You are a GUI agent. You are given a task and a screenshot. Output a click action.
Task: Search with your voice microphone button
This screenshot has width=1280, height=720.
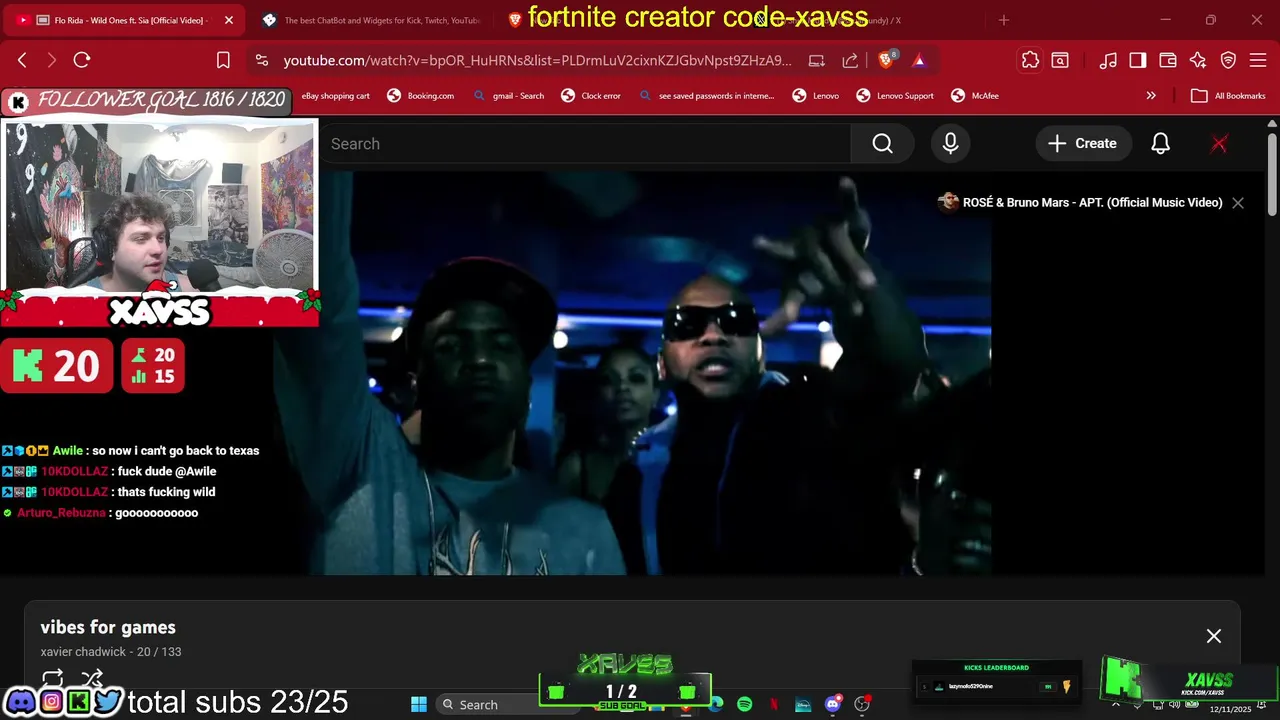[x=950, y=144]
